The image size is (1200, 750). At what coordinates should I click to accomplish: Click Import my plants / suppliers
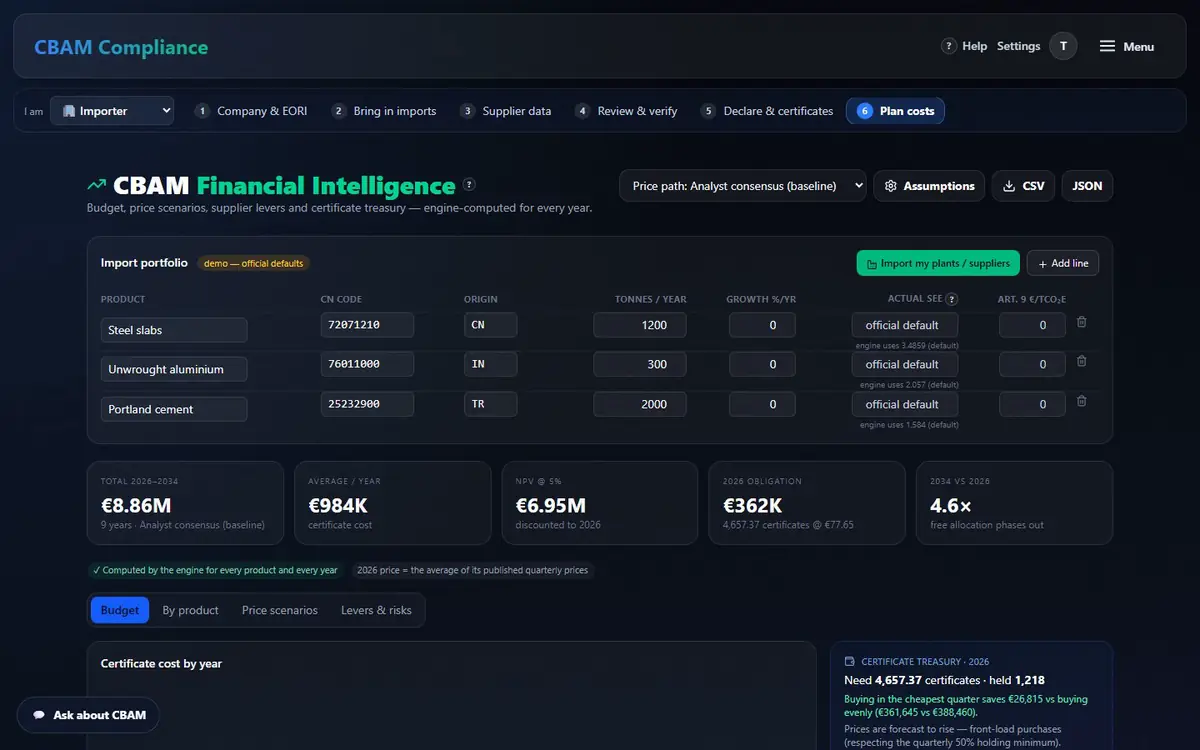pyautogui.click(x=938, y=263)
